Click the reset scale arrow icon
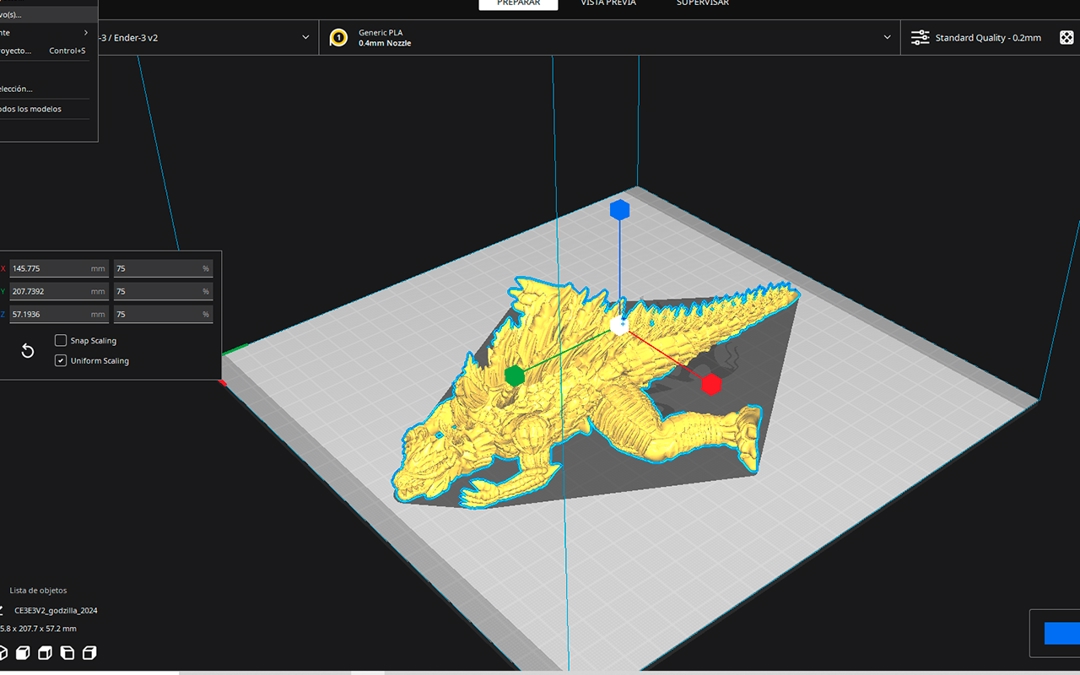 28,351
